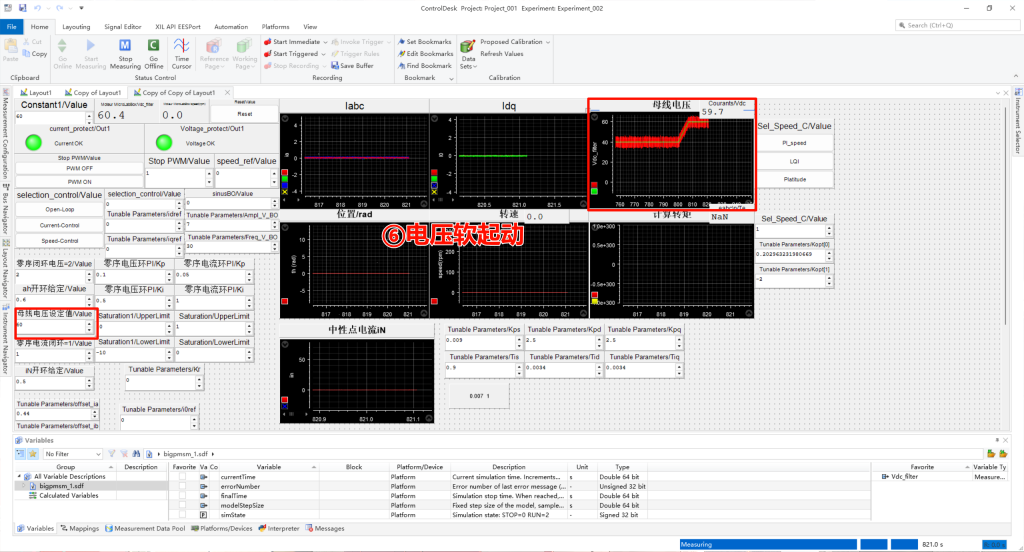Image resolution: width=1024 pixels, height=552 pixels.
Task: Click the Current OK green indicator
Action: pos(33,142)
